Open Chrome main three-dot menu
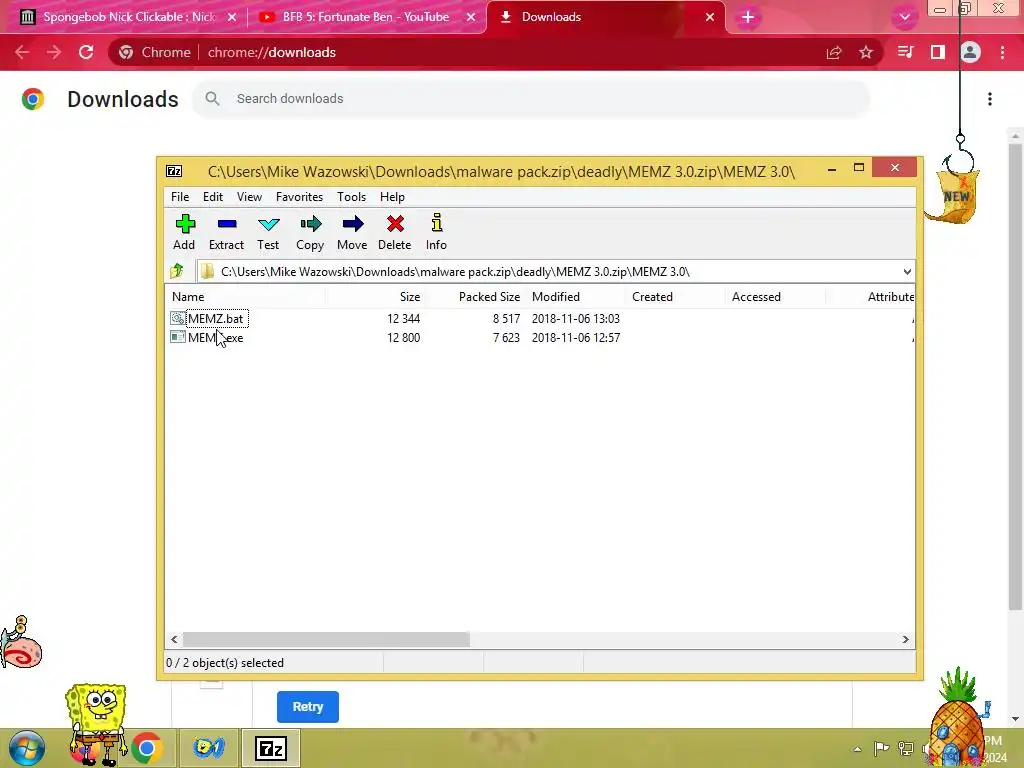Image resolution: width=1024 pixels, height=768 pixels. [1002, 52]
